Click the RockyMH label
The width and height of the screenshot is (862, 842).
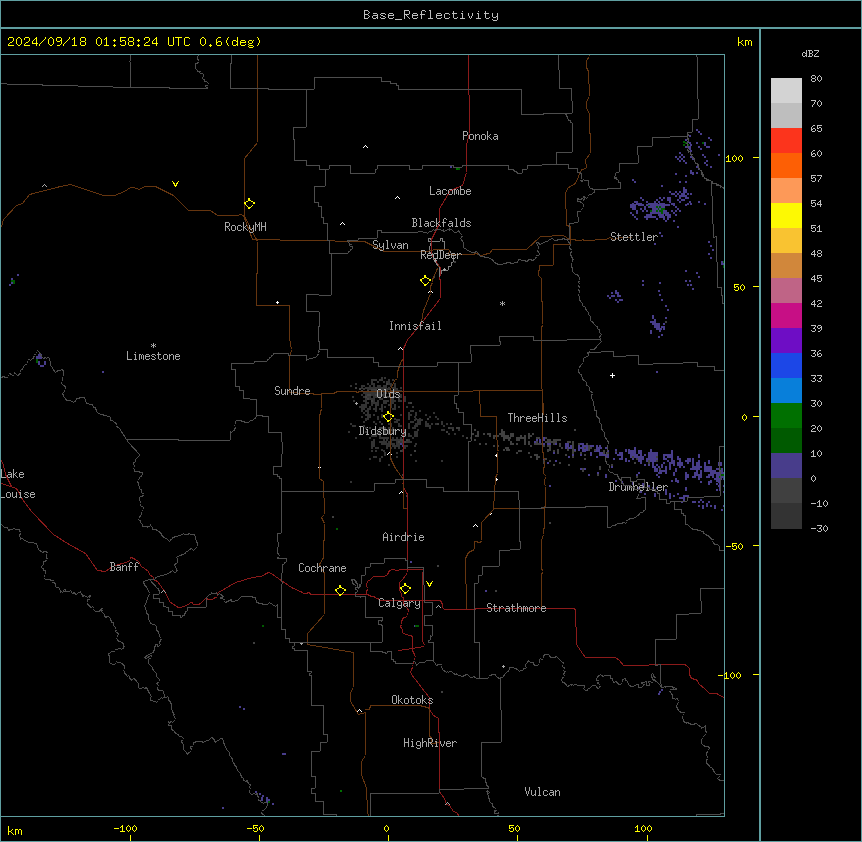click(245, 227)
